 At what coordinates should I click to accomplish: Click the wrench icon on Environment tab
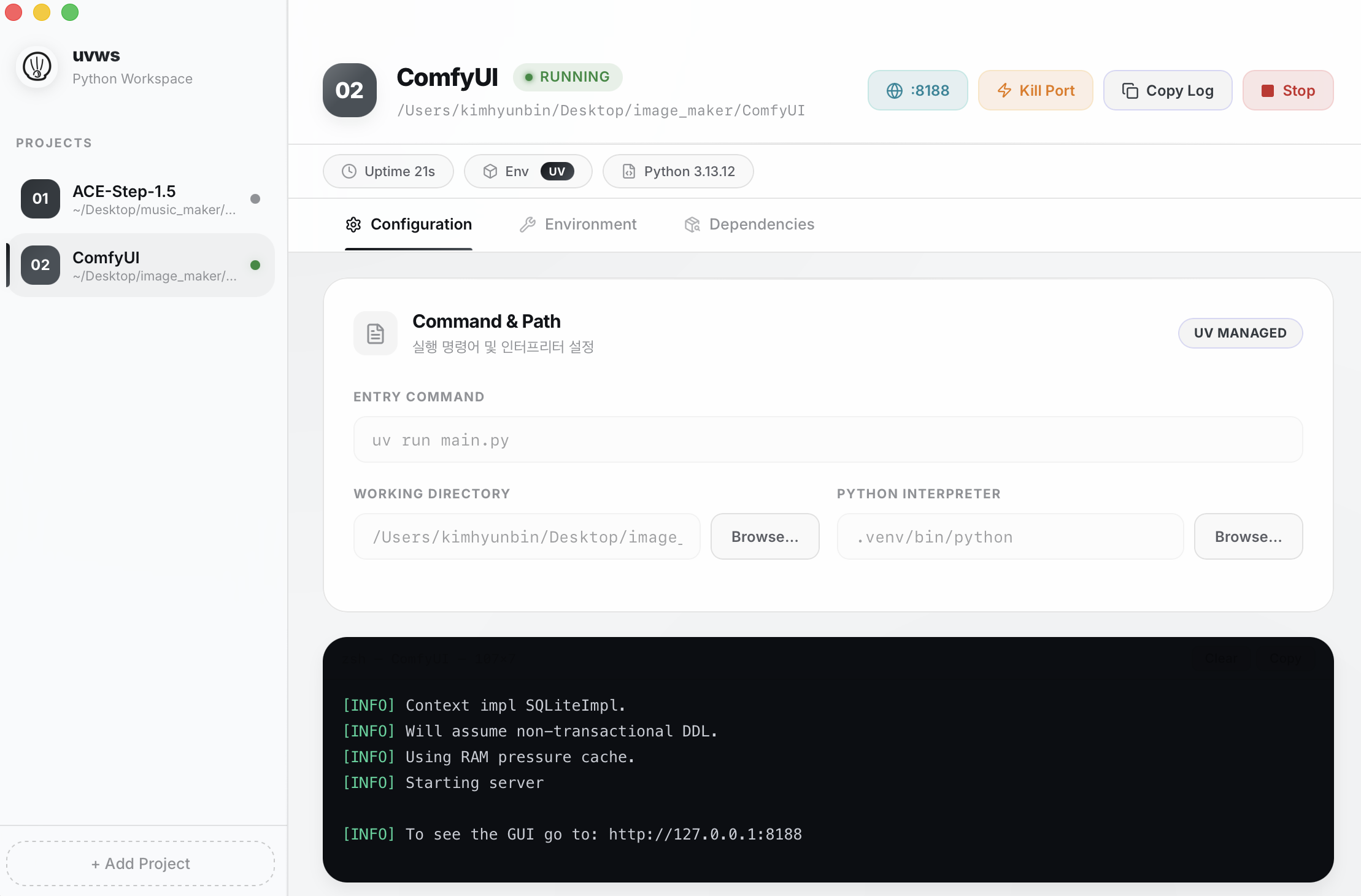click(x=528, y=225)
